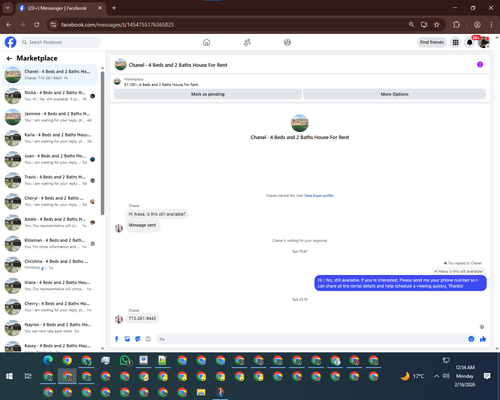This screenshot has width=500, height=400.
Task: Open the volume control in the tray
Action: click(x=446, y=376)
